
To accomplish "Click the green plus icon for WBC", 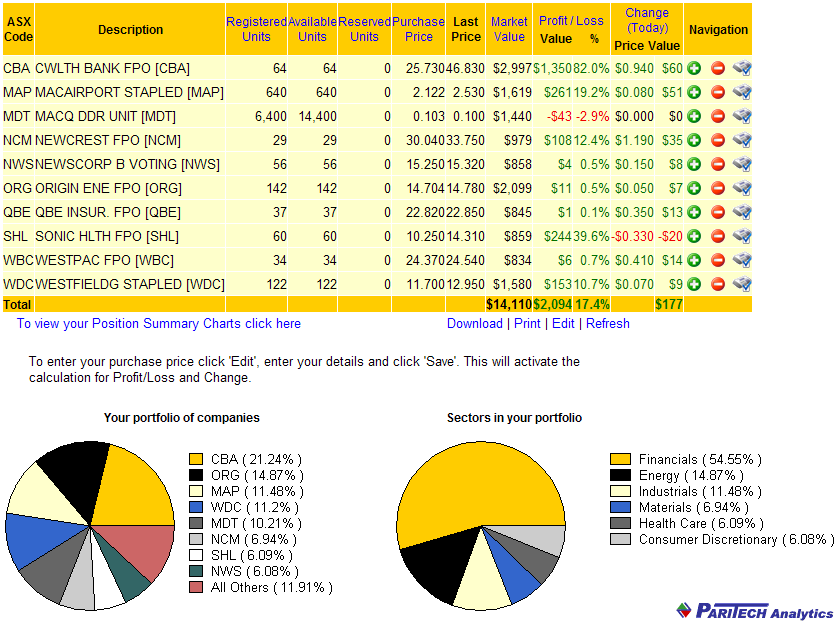I will pos(694,260).
